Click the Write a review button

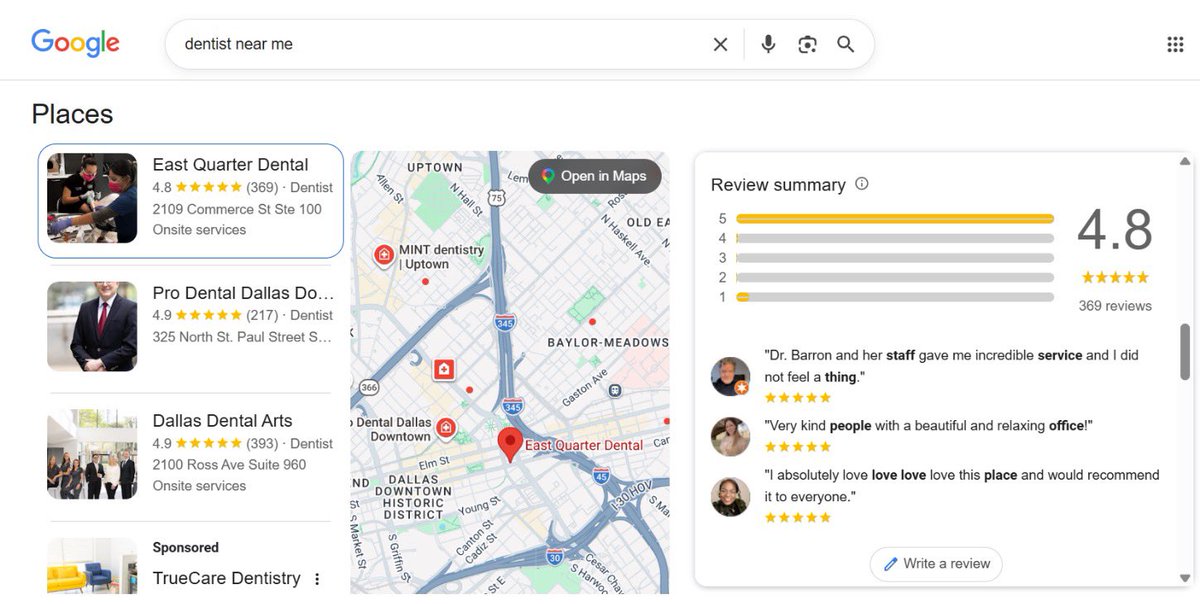(936, 564)
